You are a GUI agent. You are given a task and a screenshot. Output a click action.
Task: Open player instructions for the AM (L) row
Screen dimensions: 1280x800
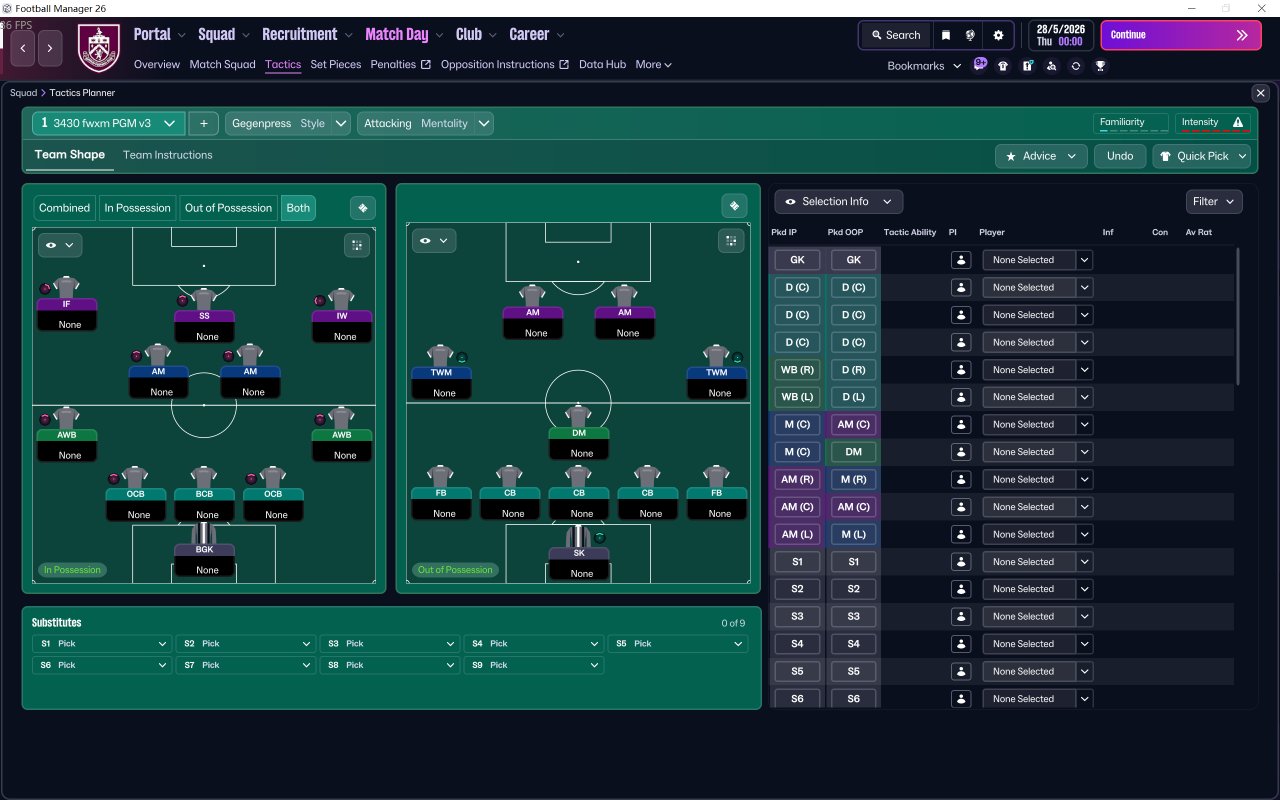pos(961,534)
